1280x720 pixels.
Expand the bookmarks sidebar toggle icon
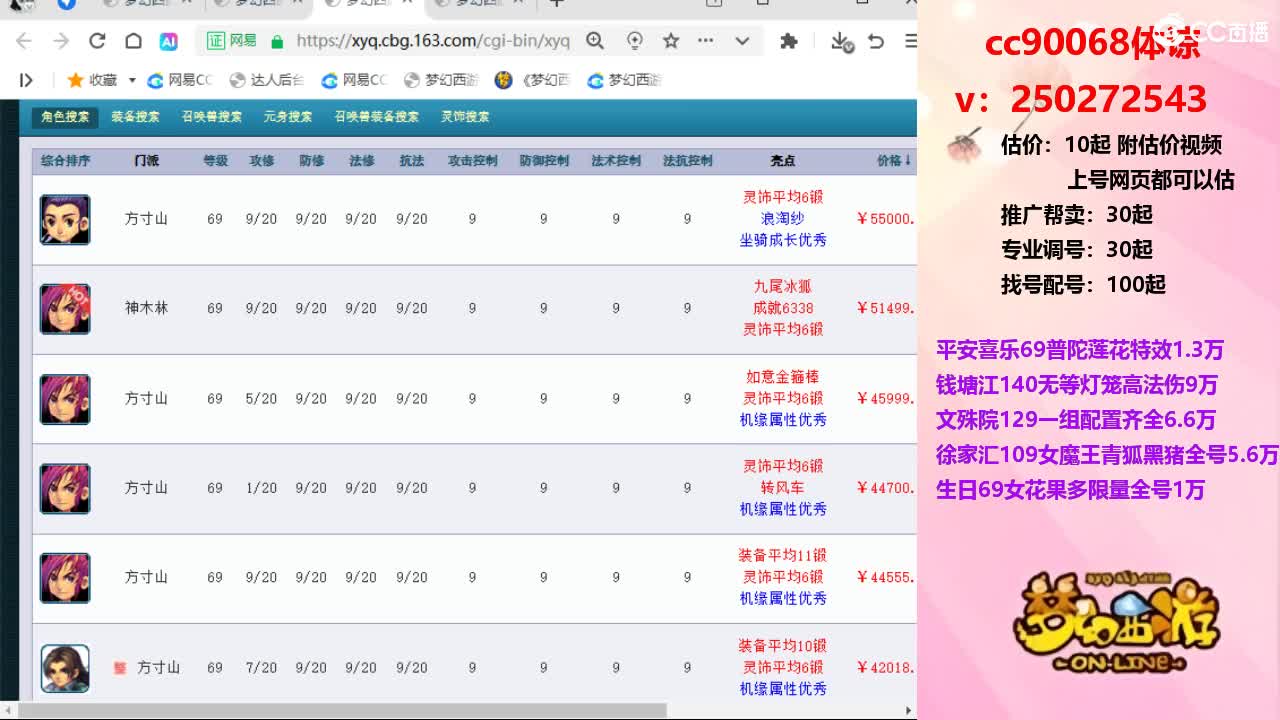[x=26, y=80]
